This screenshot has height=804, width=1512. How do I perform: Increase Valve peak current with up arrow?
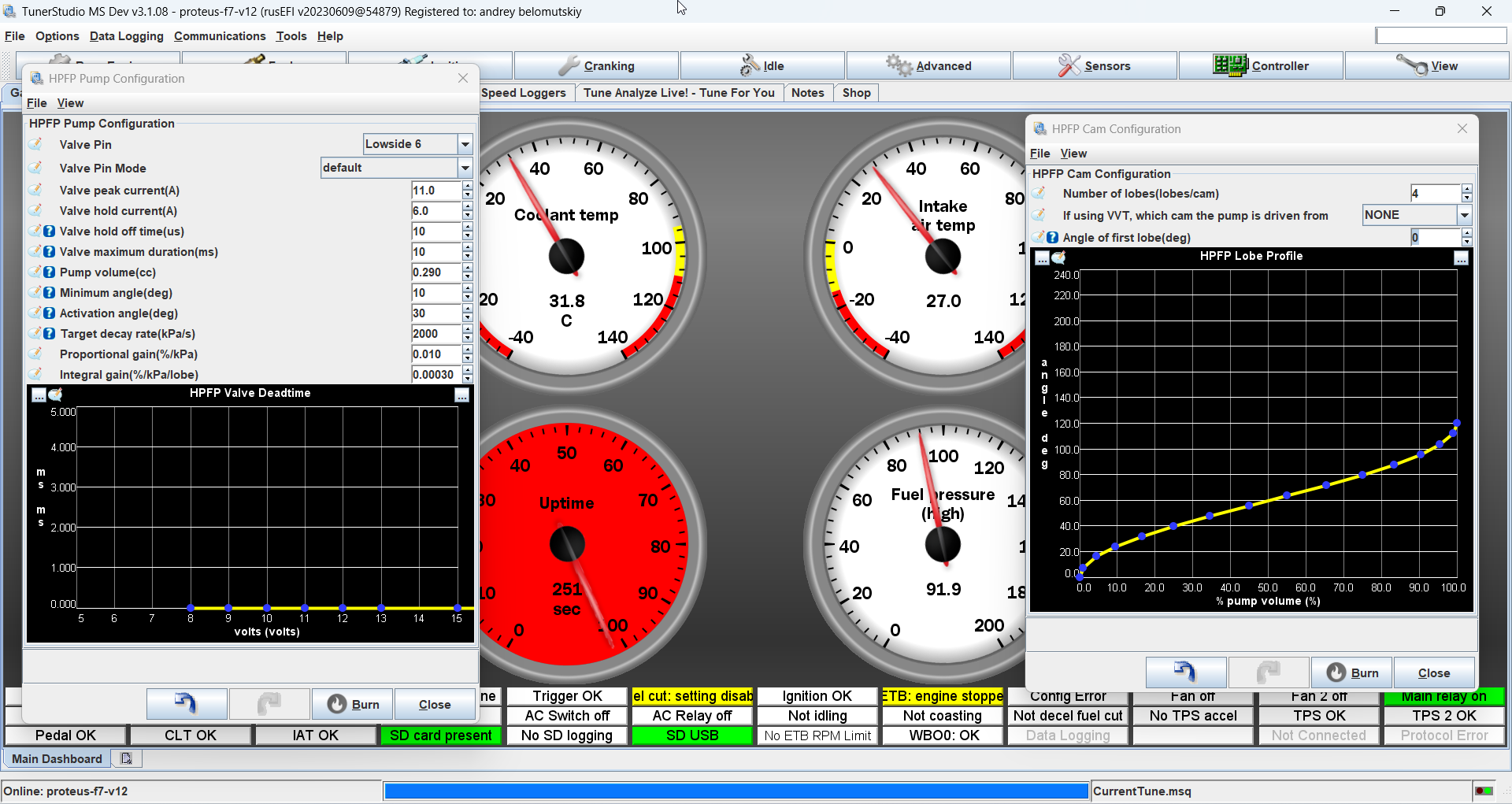tap(468, 186)
